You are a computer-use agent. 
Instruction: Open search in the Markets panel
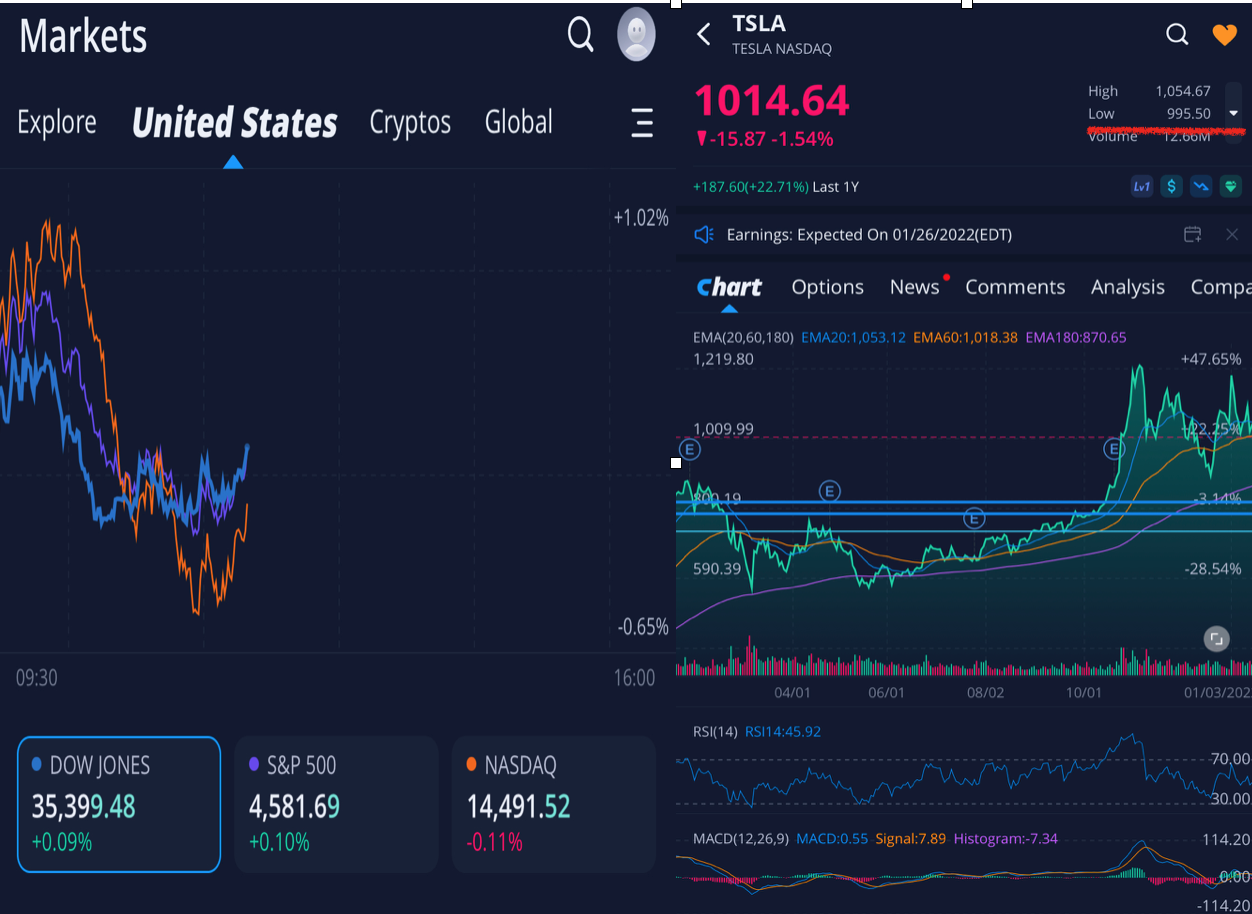(581, 34)
